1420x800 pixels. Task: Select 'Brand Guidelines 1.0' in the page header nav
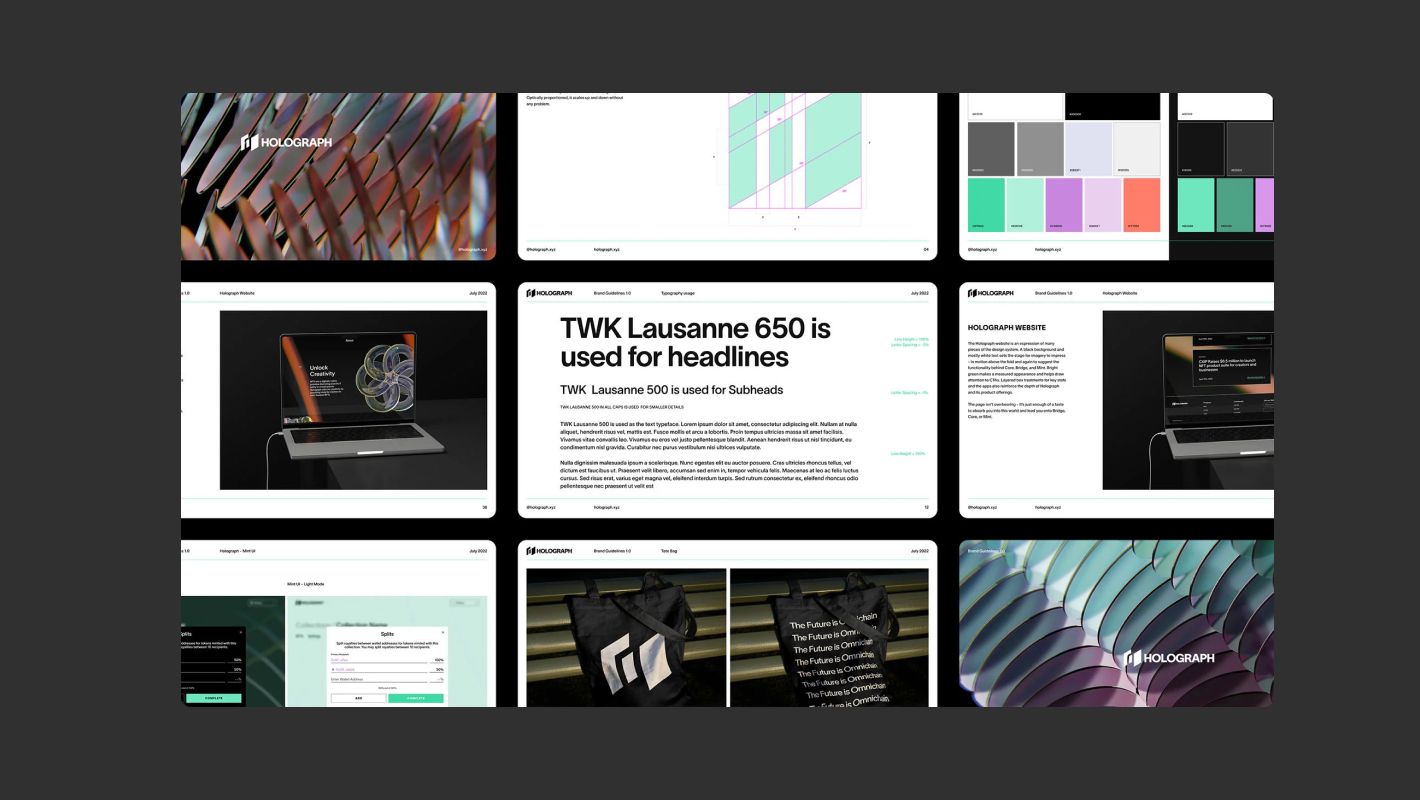coord(614,293)
